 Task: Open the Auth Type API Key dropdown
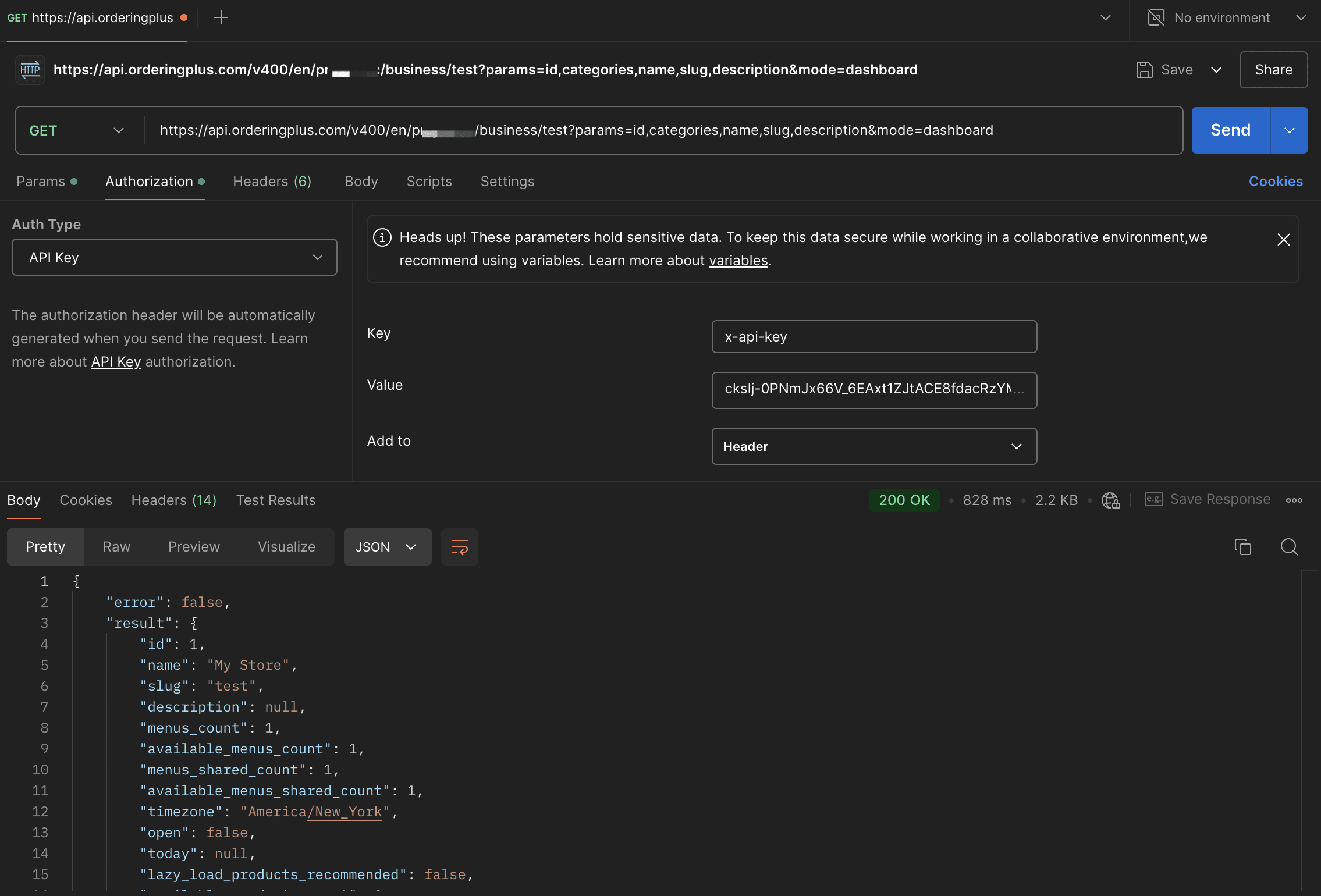pyautogui.click(x=175, y=257)
